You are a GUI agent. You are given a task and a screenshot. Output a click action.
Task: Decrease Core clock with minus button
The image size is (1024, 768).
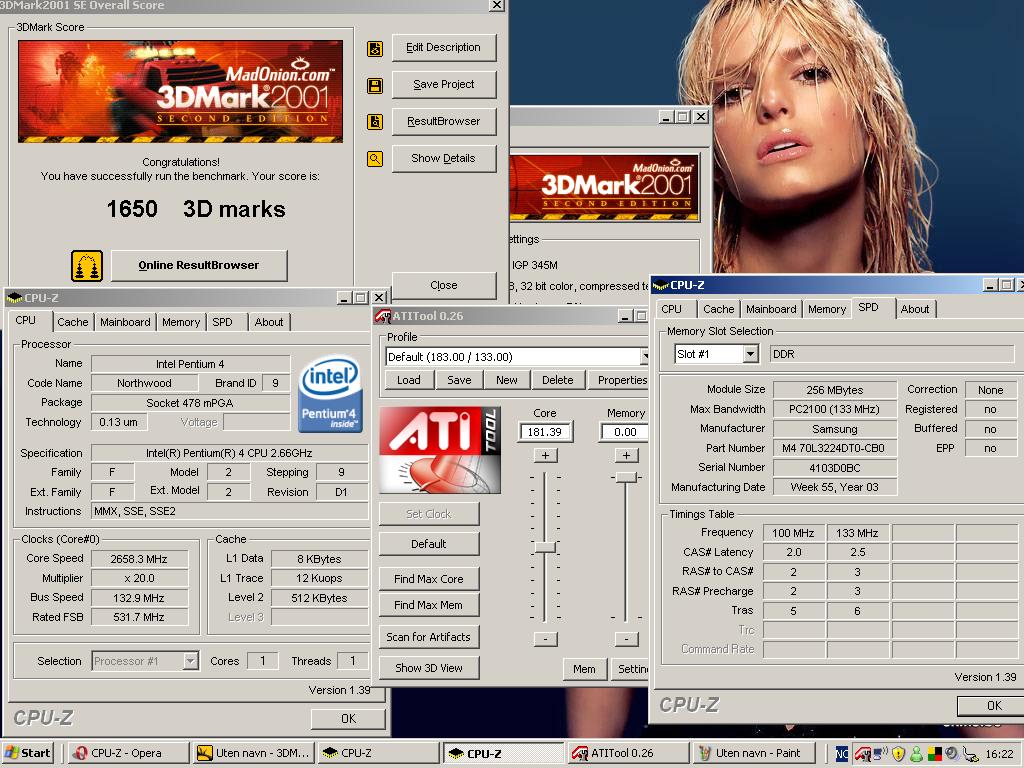tap(545, 639)
